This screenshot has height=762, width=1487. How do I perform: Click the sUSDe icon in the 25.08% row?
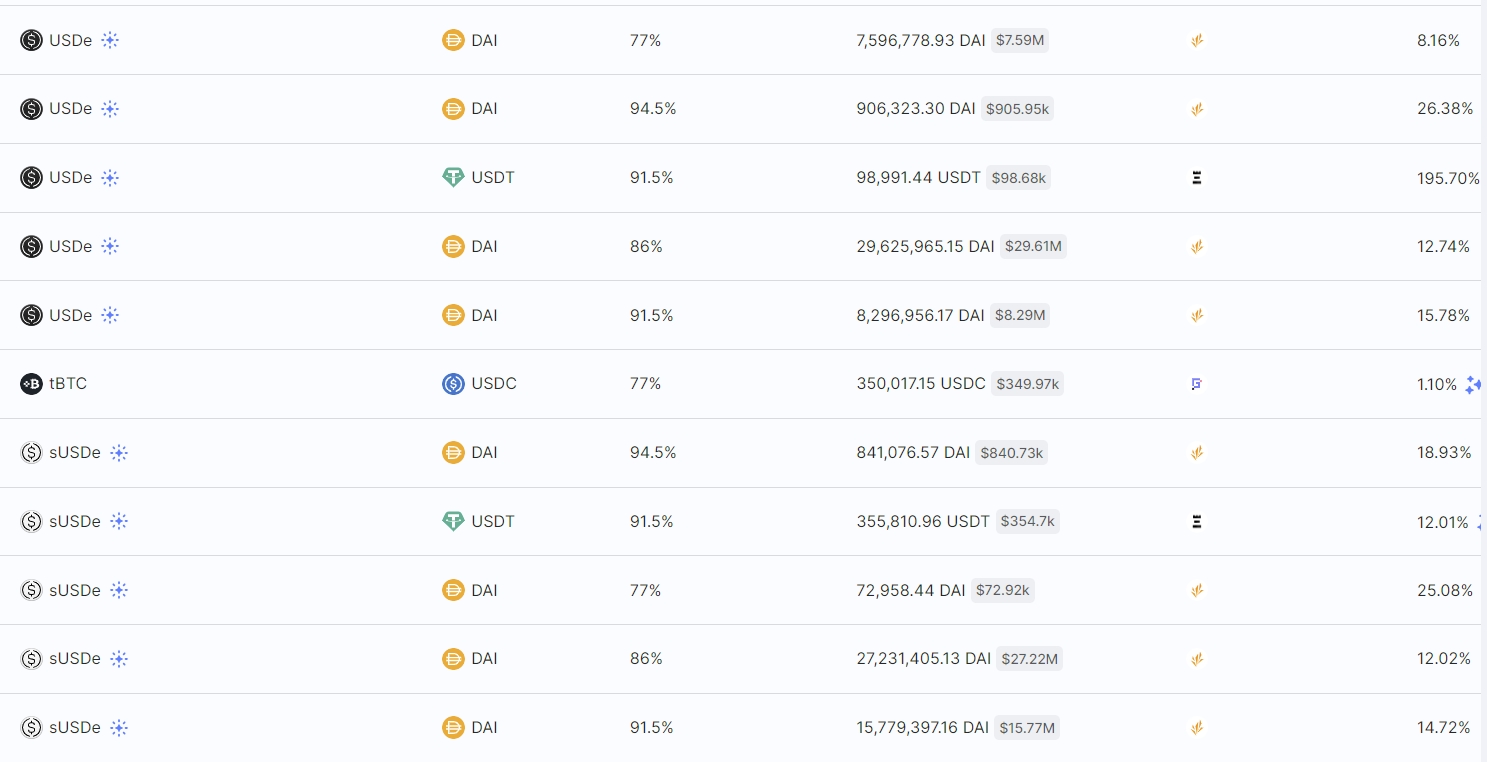point(31,591)
